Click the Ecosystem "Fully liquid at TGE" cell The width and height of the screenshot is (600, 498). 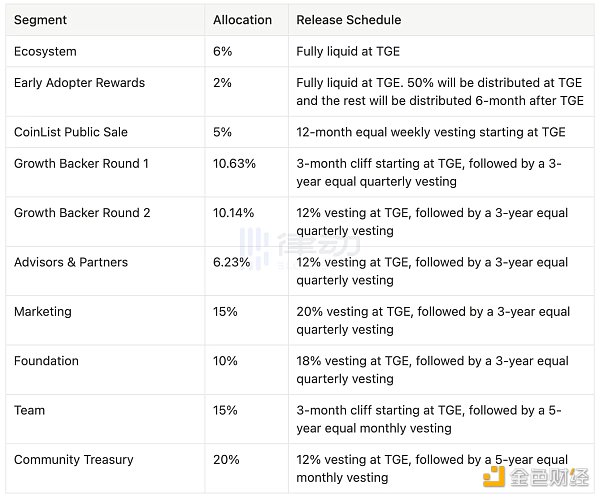click(x=354, y=52)
